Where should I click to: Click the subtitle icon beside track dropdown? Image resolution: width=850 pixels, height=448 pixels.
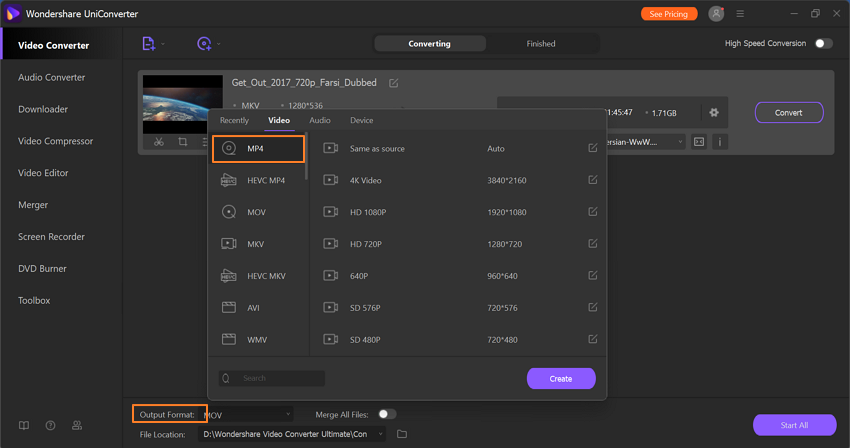coord(699,142)
